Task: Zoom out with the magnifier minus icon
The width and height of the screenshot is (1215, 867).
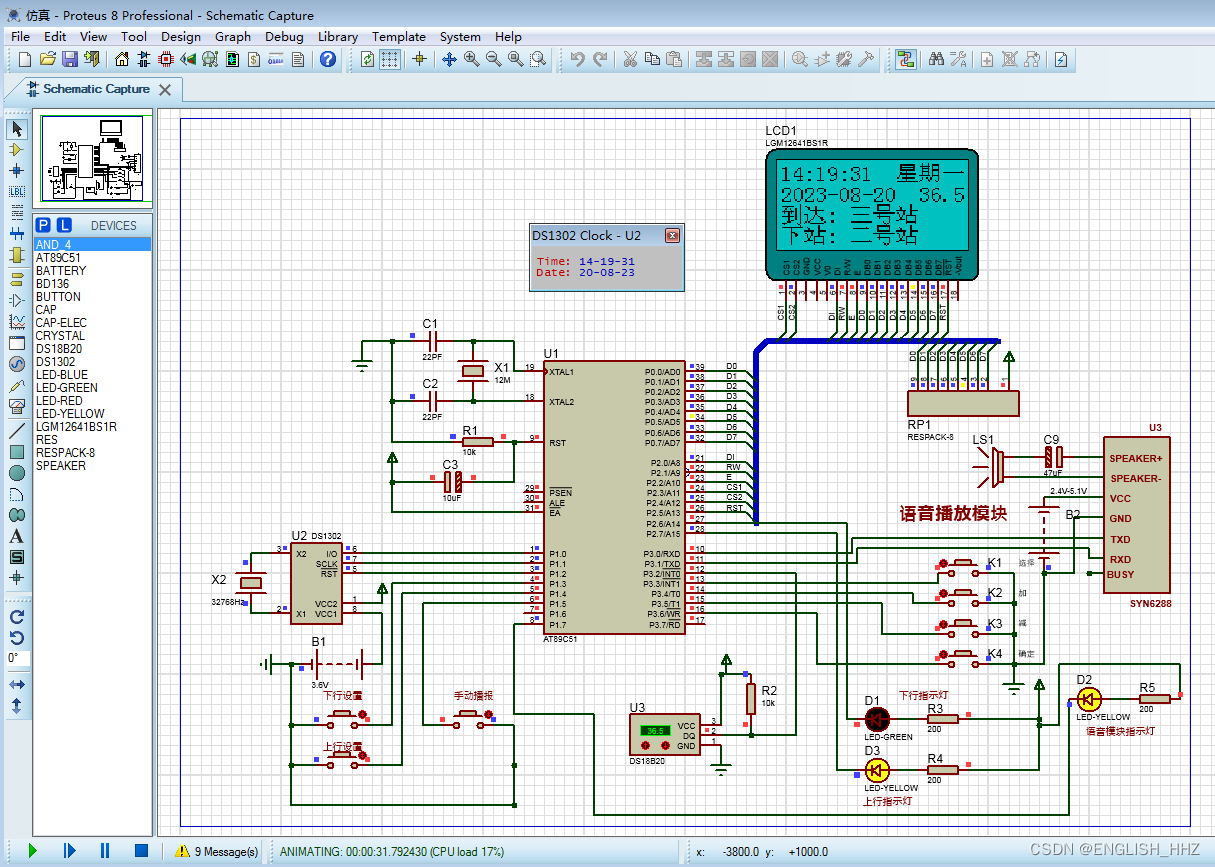Action: 494,60
